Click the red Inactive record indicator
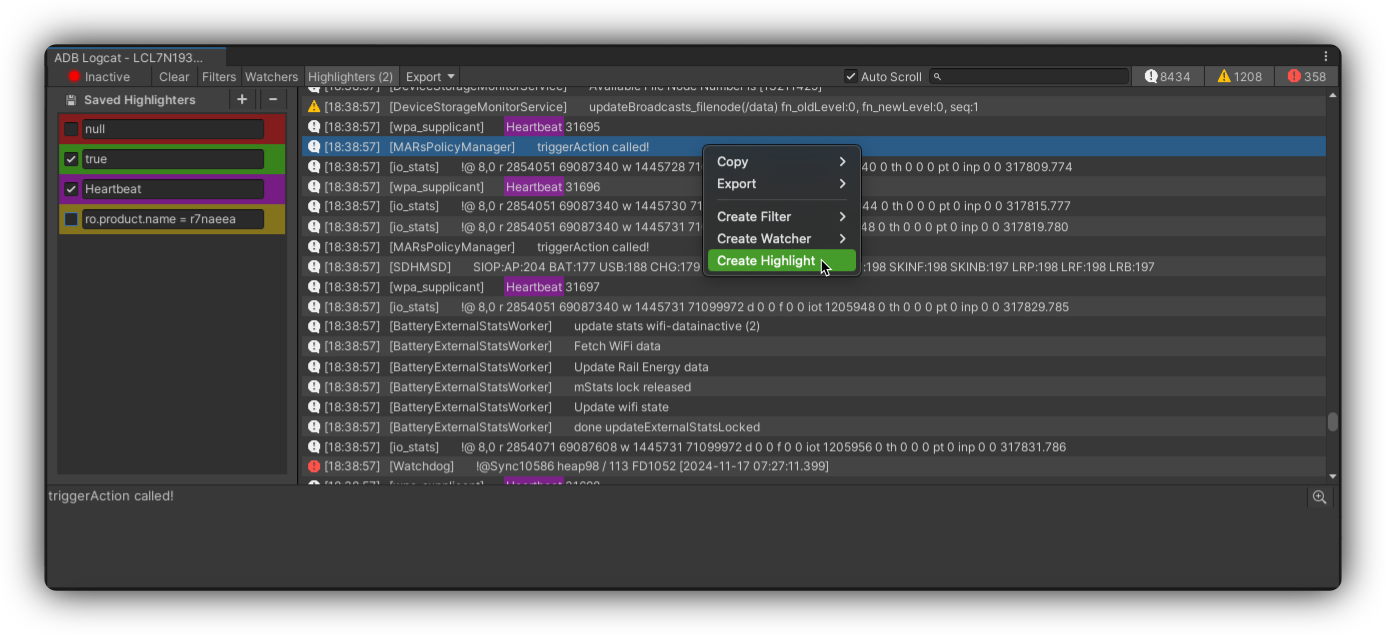 (74, 77)
